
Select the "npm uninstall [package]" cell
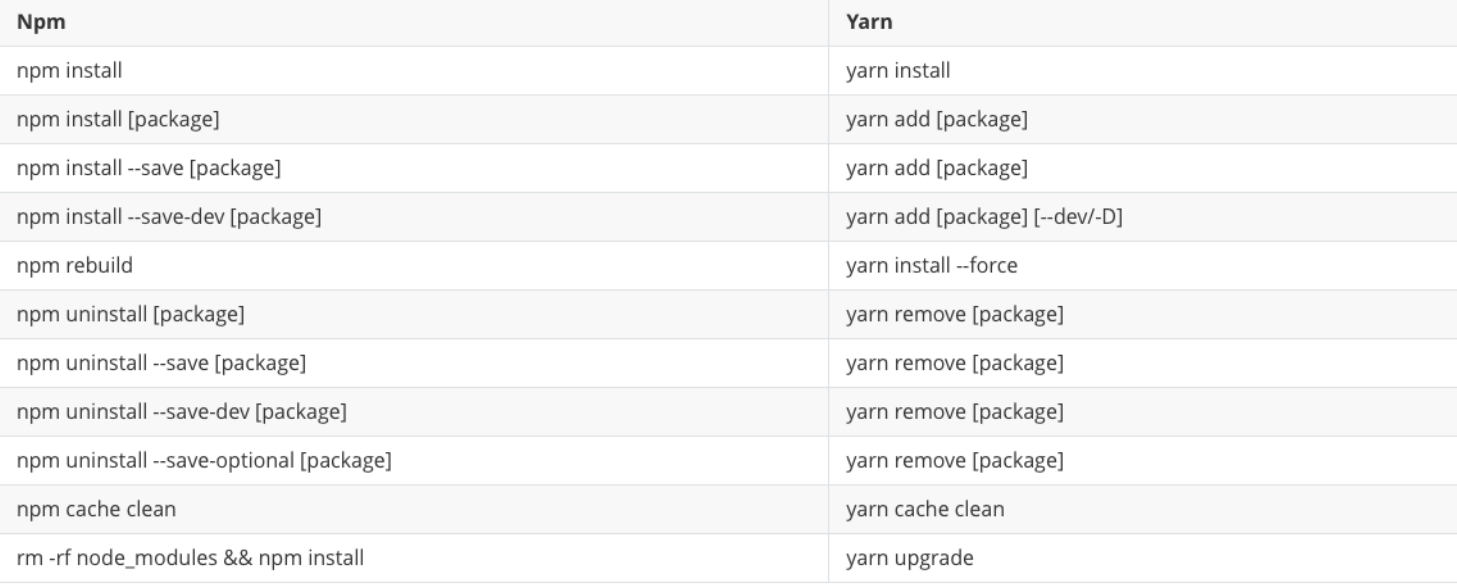[131, 315]
